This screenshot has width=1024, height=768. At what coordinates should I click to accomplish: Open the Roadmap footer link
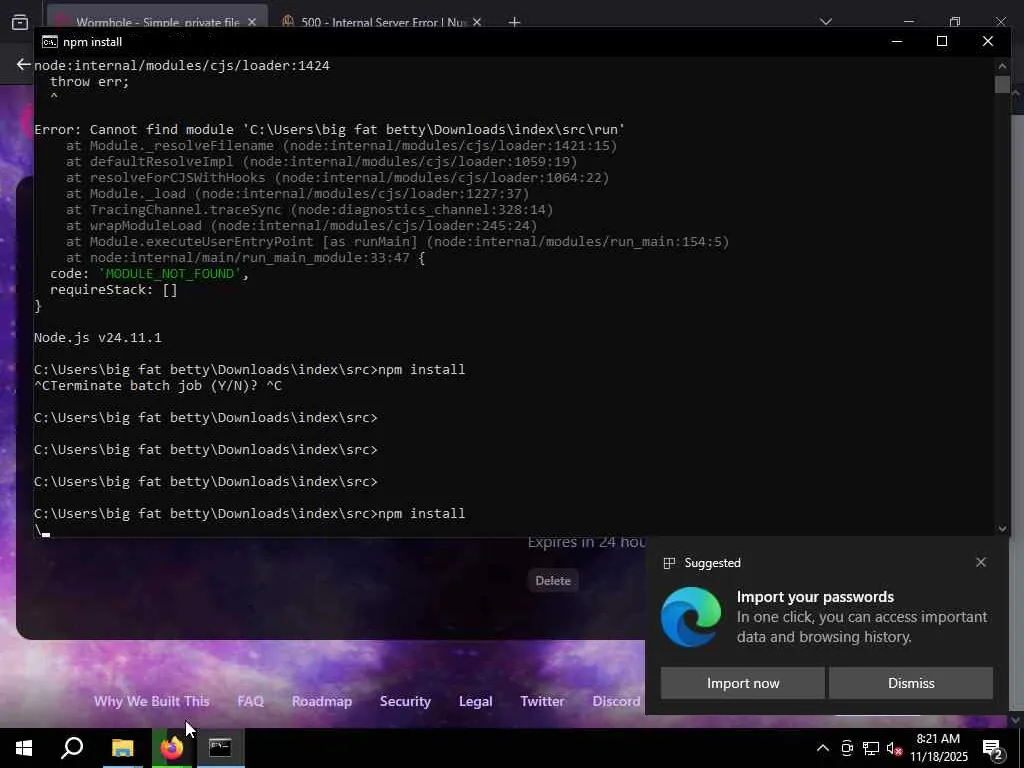(322, 701)
